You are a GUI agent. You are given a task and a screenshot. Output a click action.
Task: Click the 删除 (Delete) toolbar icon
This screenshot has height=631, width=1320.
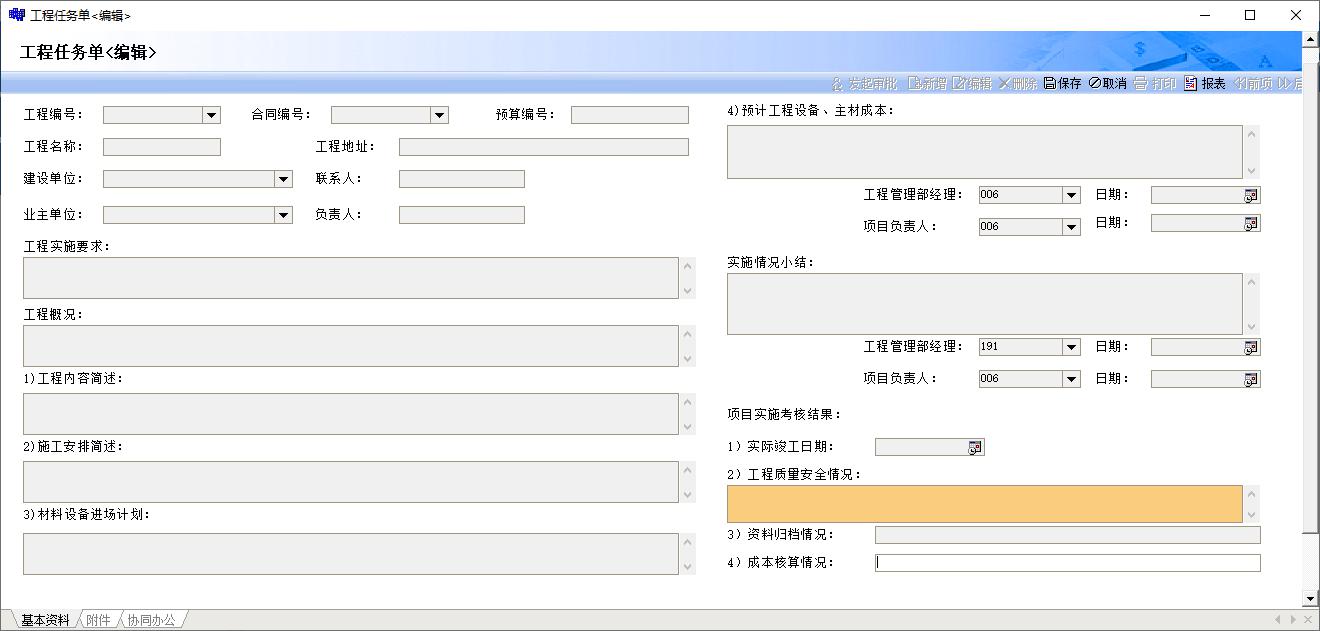pyautogui.click(x=1017, y=84)
